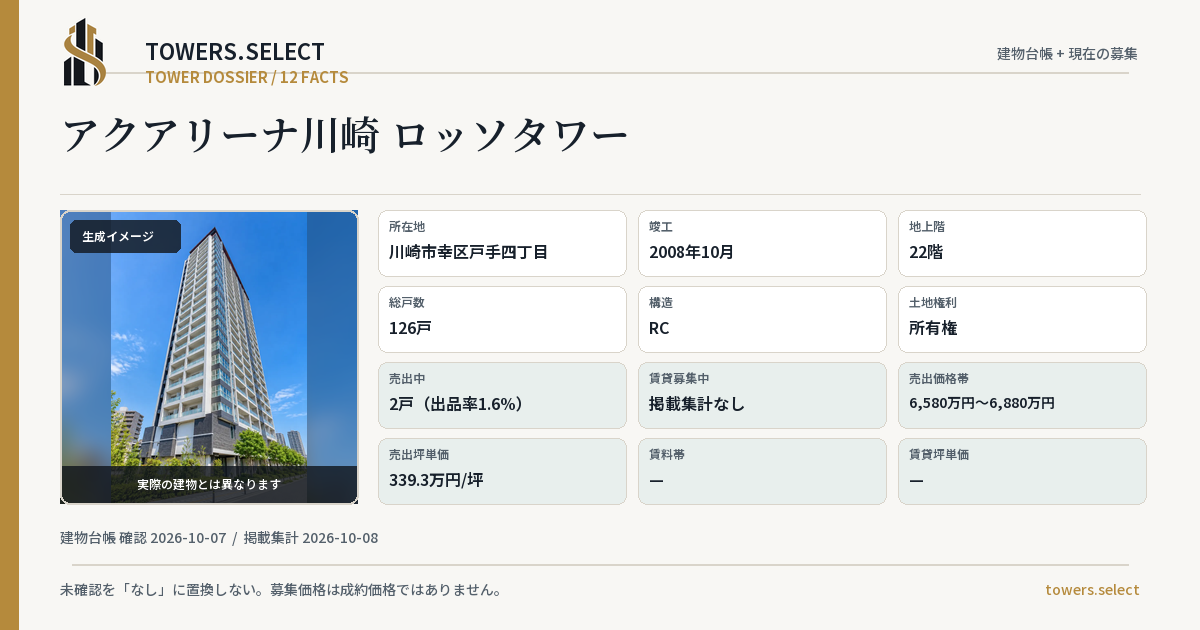Click the TOWERS.SELECT brand name

click(235, 52)
